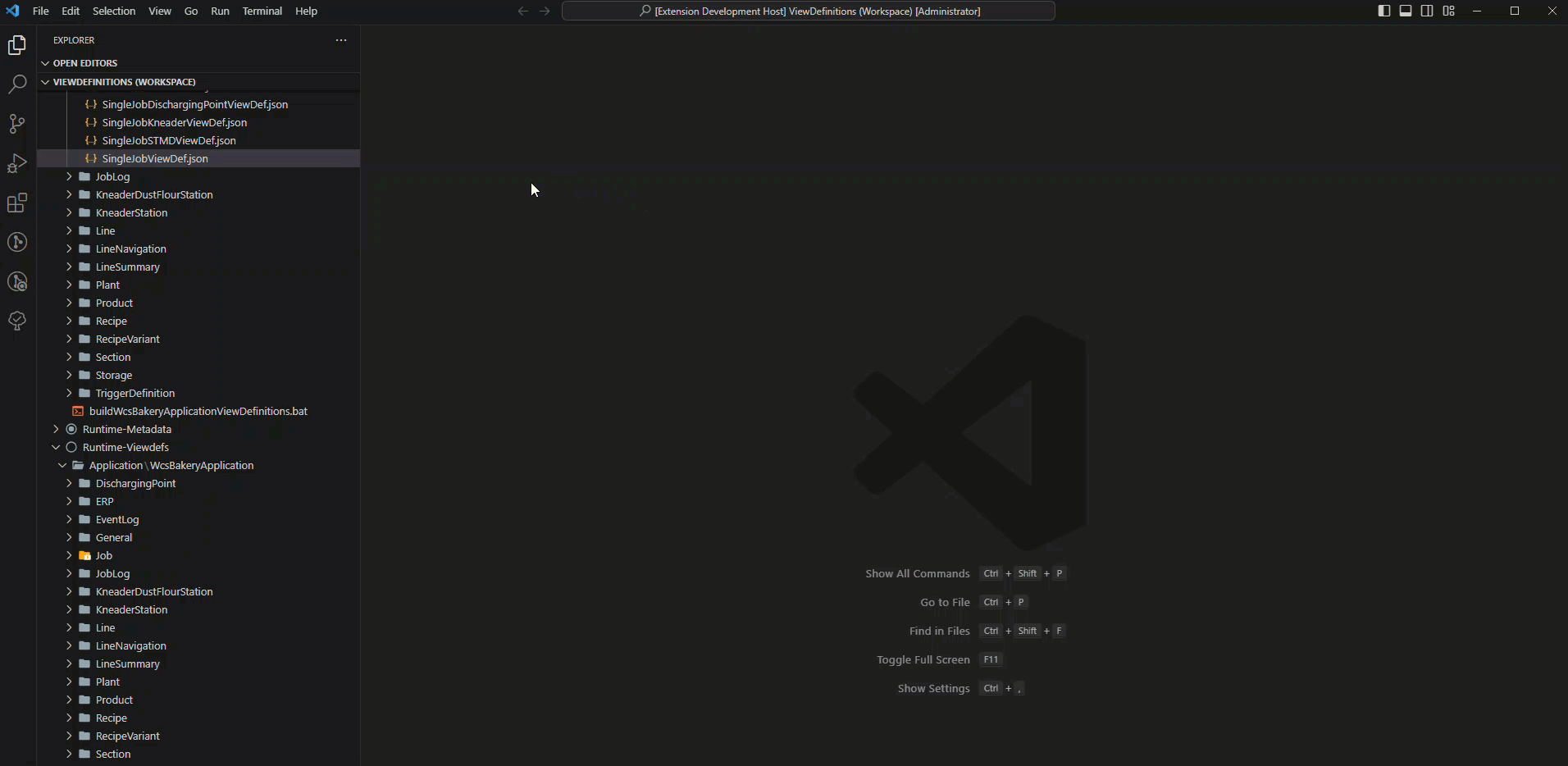Open Explorer's more actions ellipsis

[x=341, y=40]
